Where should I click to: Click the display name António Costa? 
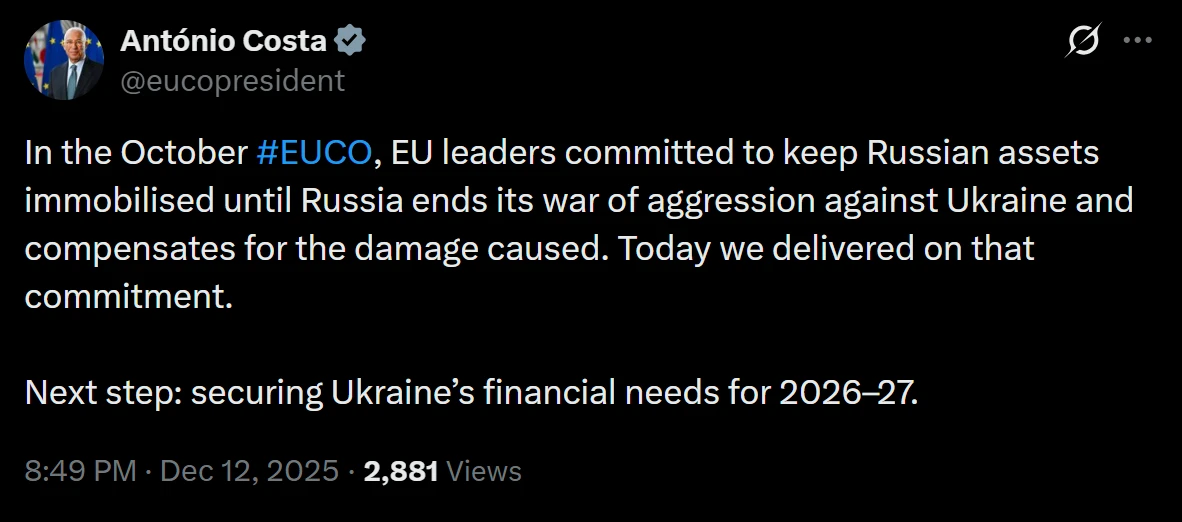point(223,41)
